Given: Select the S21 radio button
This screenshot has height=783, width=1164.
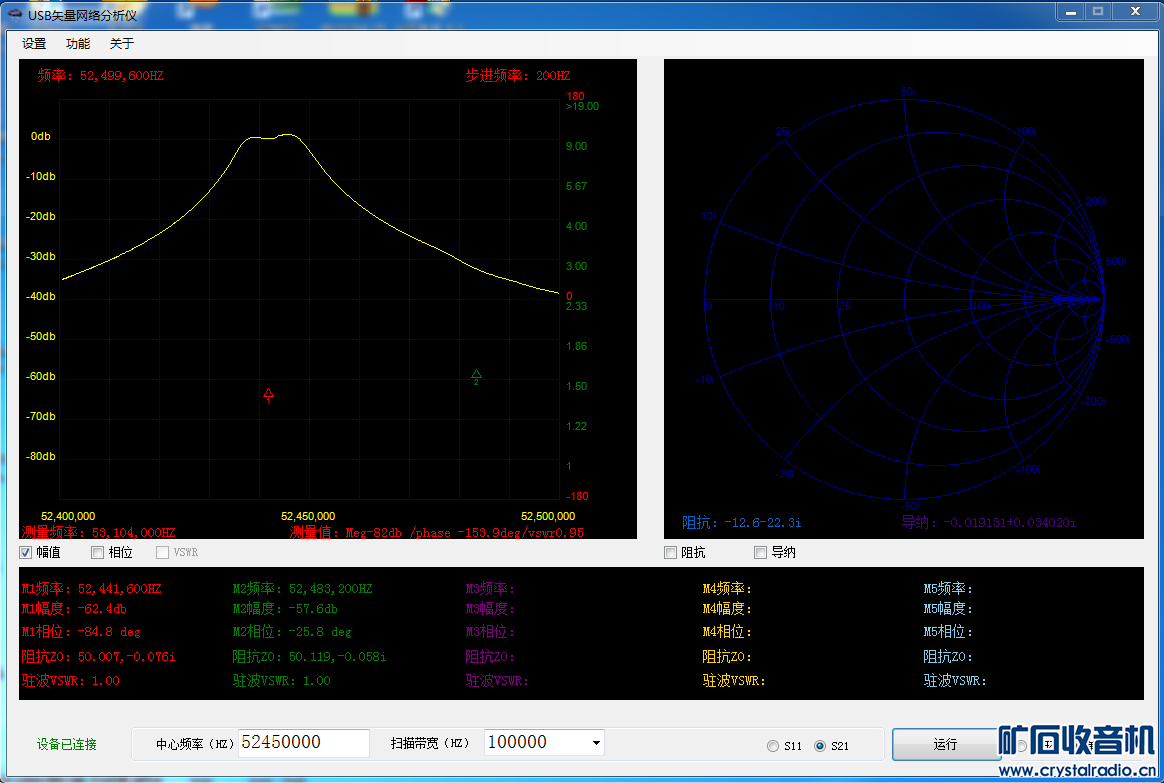Looking at the screenshot, I should [x=820, y=745].
